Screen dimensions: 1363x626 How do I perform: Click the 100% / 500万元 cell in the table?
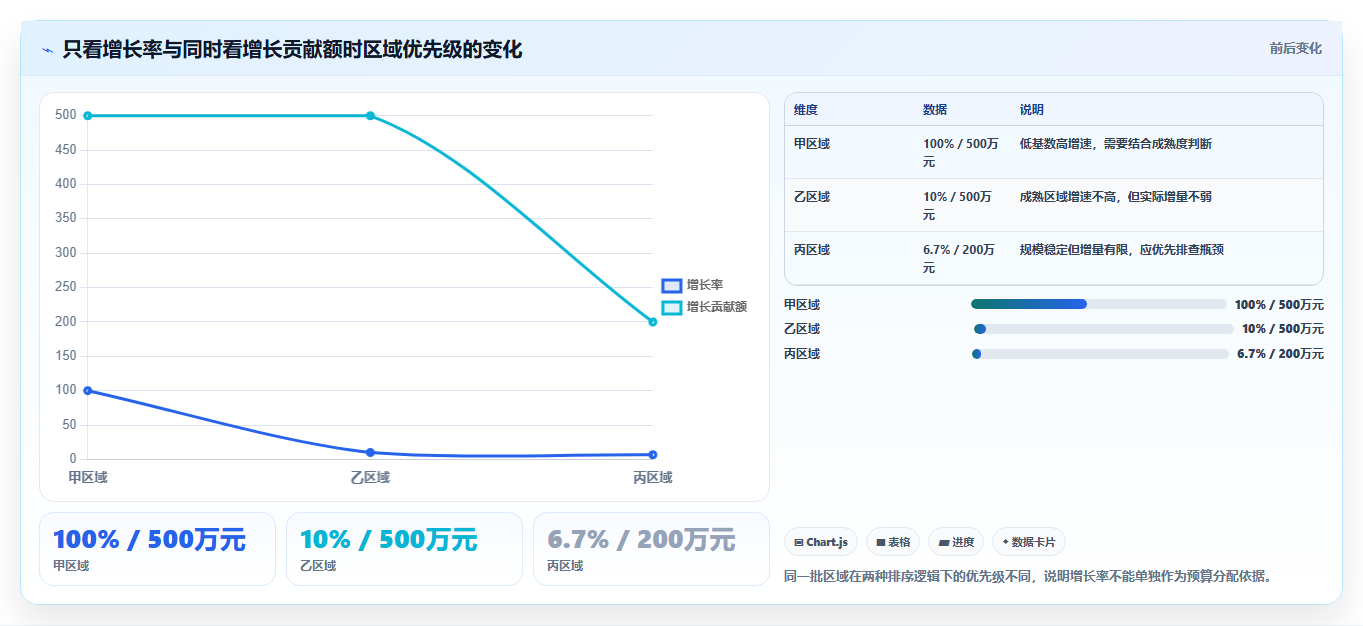(961, 152)
